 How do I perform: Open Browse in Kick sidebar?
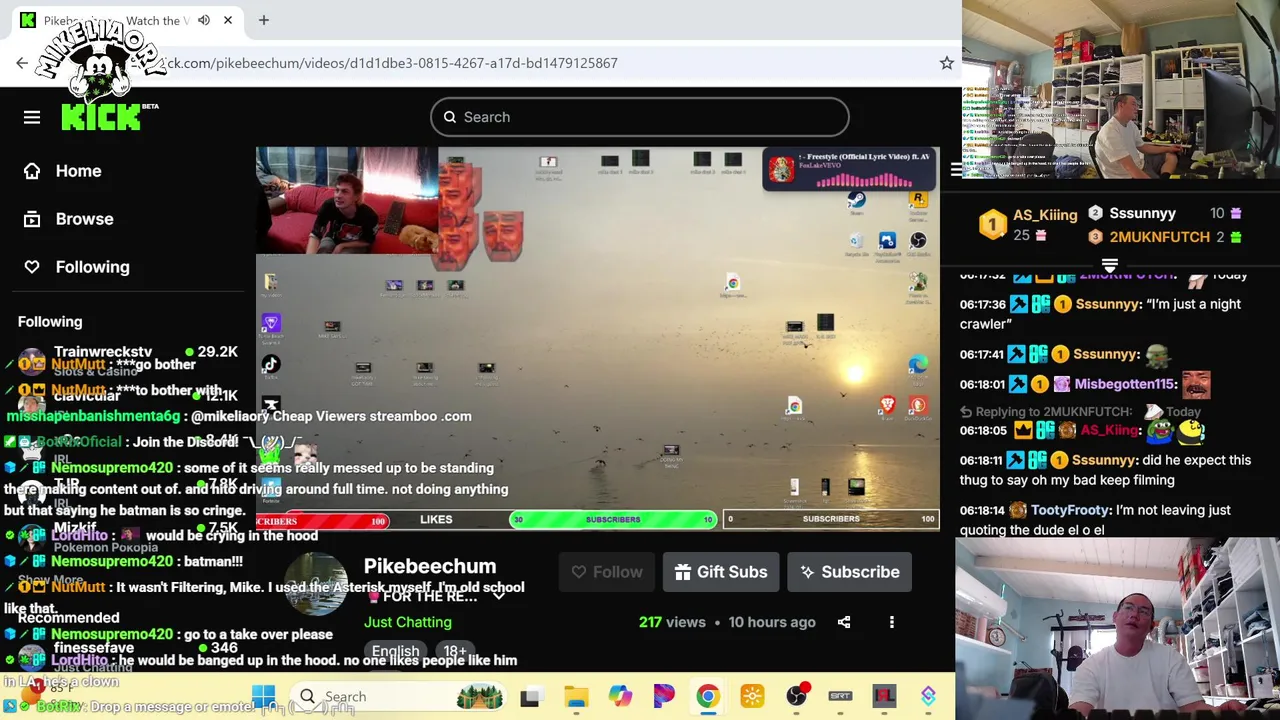coord(84,219)
